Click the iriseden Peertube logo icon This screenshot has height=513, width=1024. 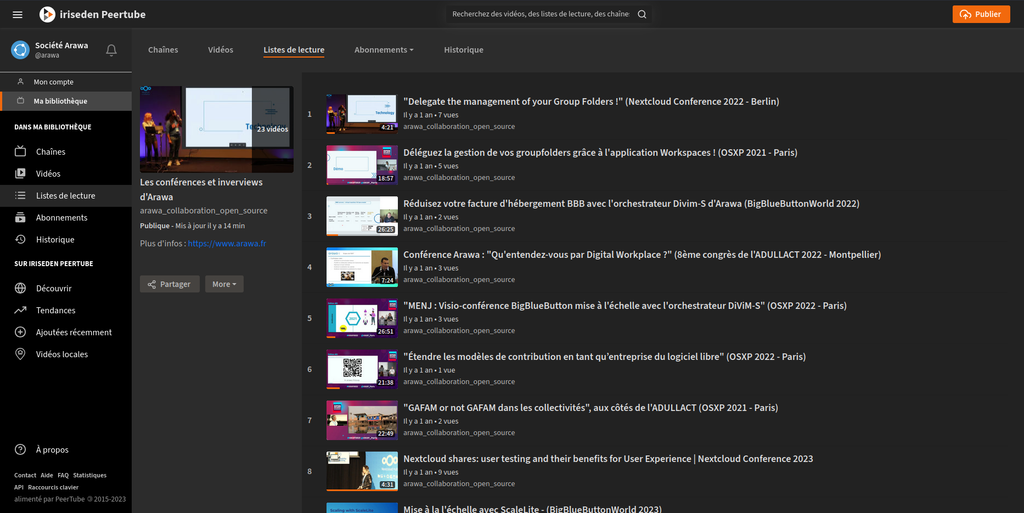coord(47,14)
